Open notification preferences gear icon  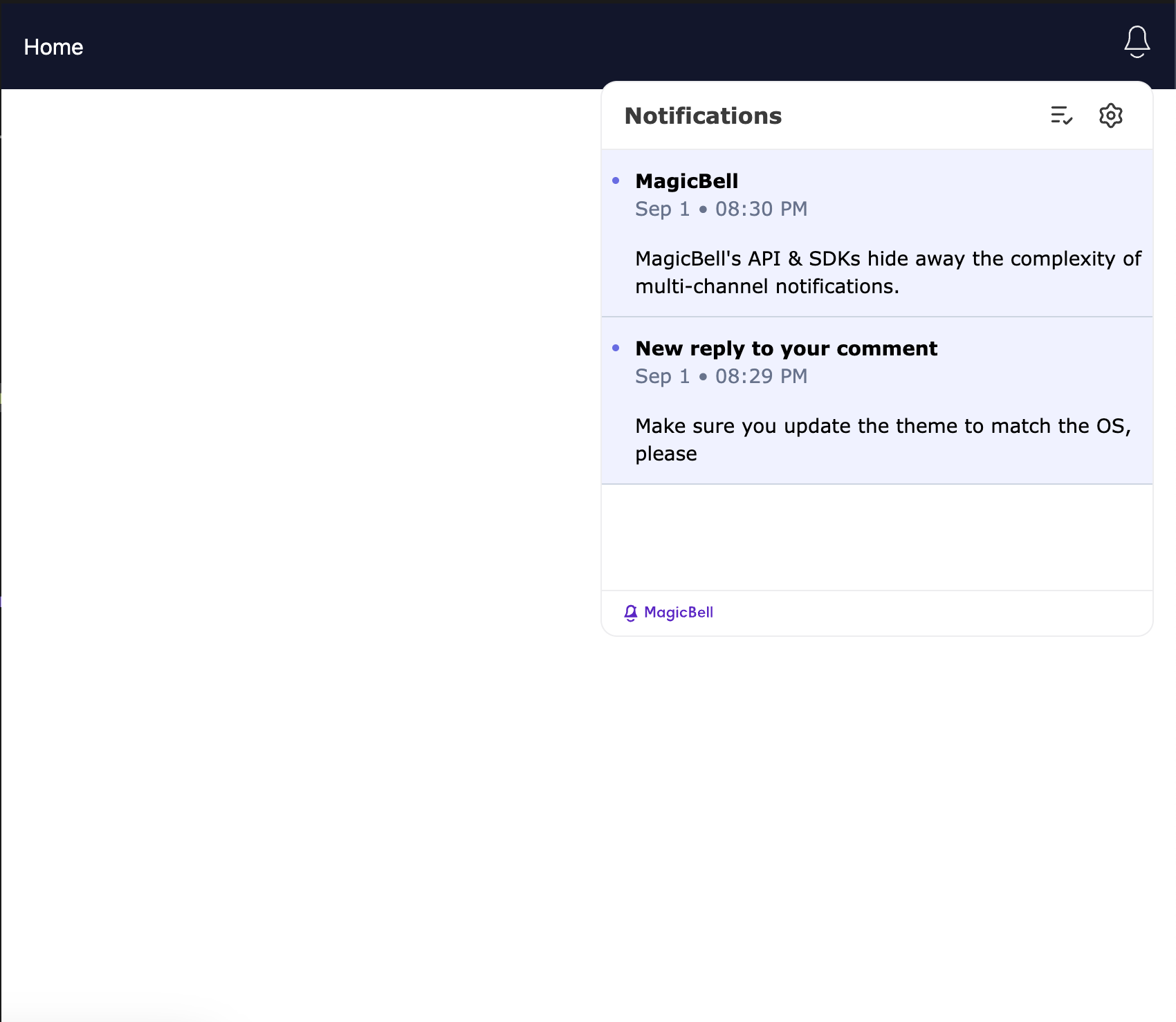[x=1110, y=115]
